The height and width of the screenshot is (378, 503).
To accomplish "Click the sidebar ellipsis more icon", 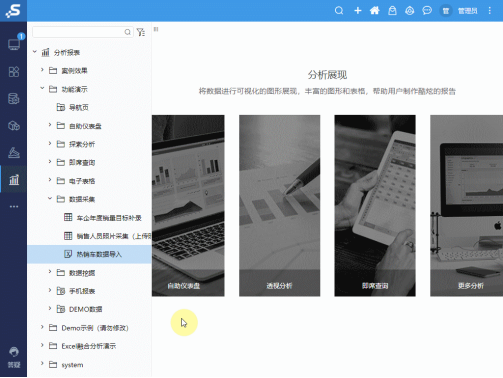I will coord(14,207).
